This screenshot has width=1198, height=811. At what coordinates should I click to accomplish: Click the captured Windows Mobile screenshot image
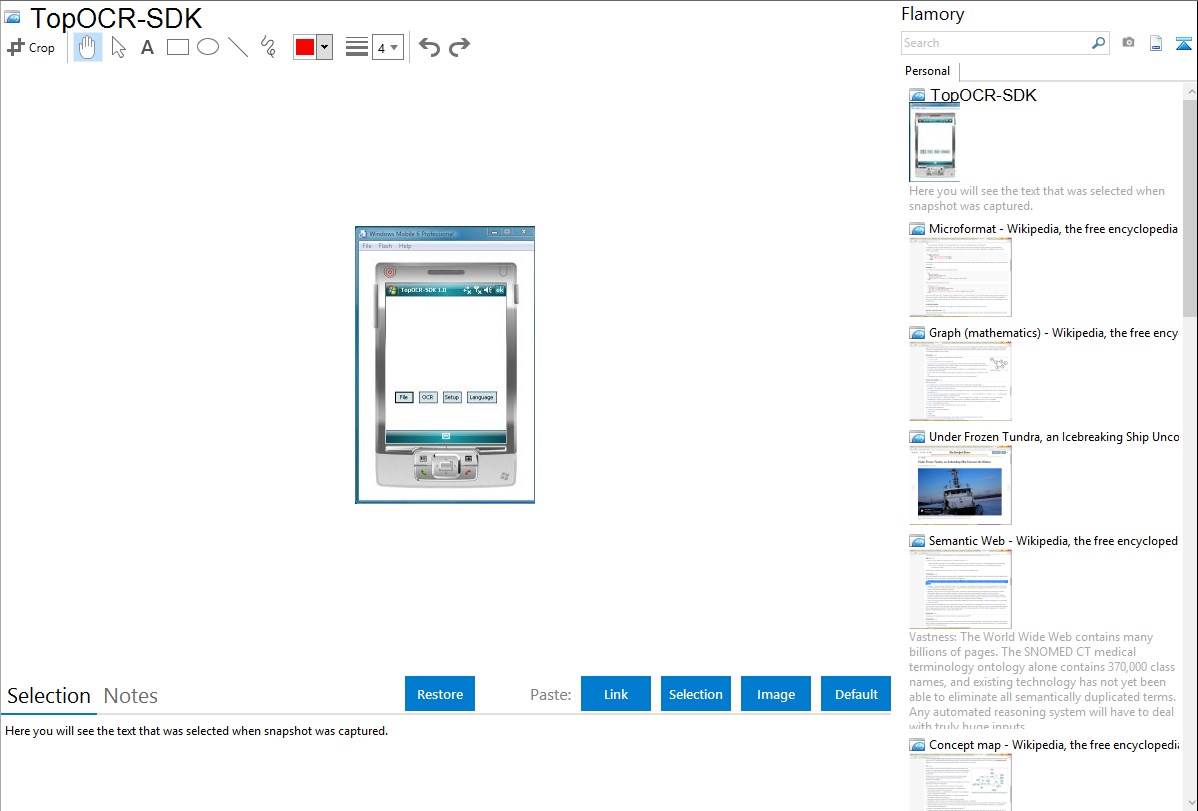[445, 365]
